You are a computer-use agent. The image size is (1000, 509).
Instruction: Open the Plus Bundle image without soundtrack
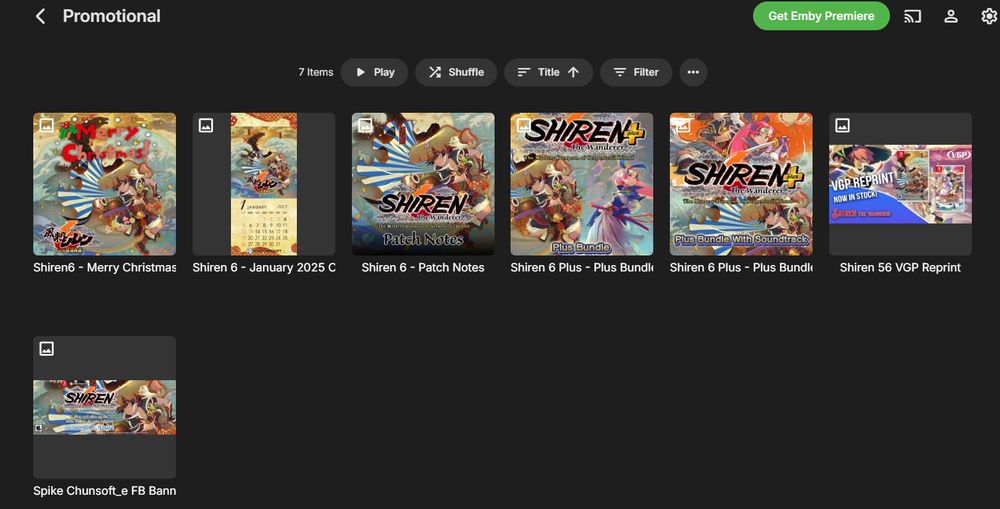point(582,184)
